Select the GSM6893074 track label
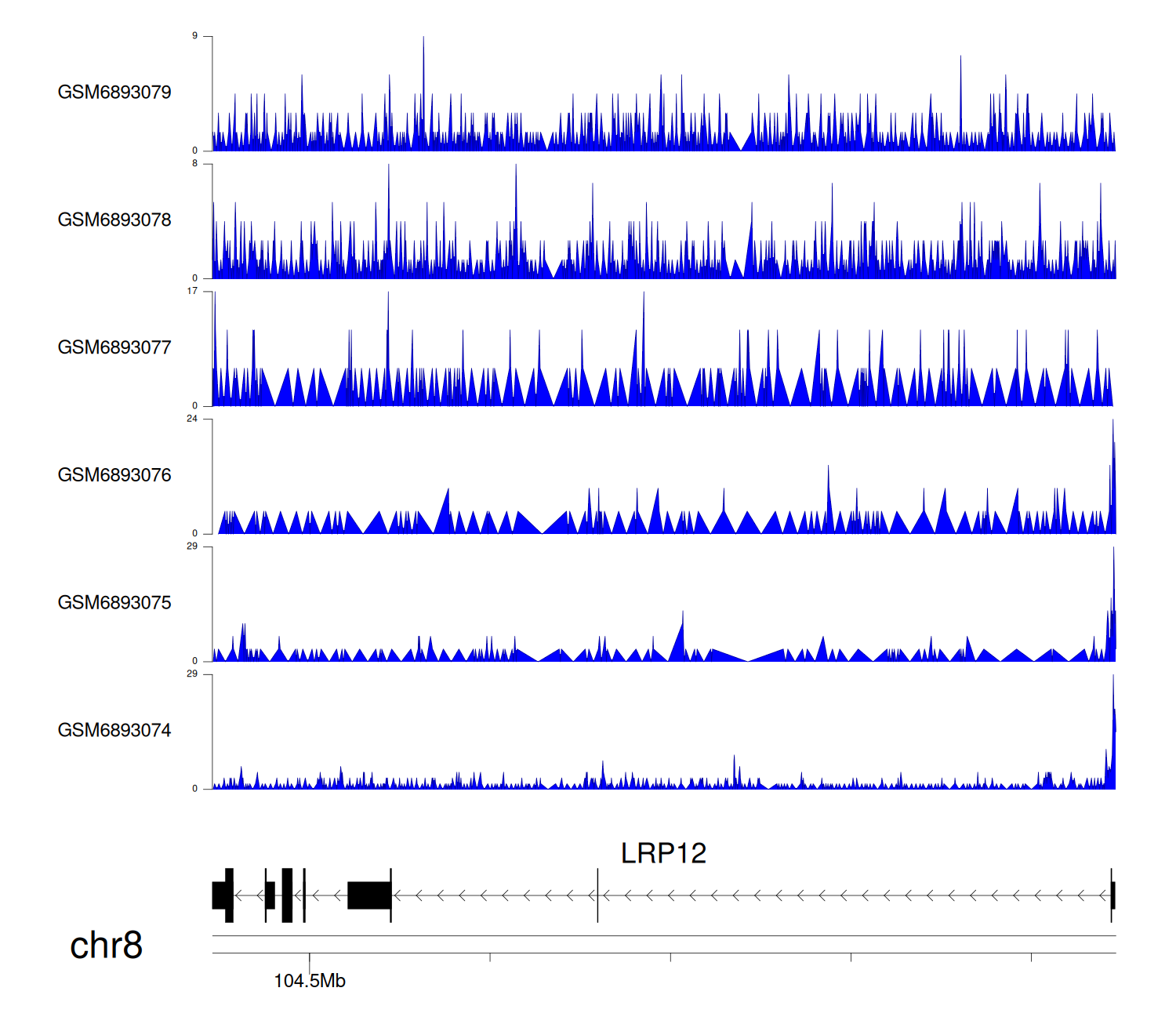The width and height of the screenshot is (1176, 1035). tap(114, 731)
